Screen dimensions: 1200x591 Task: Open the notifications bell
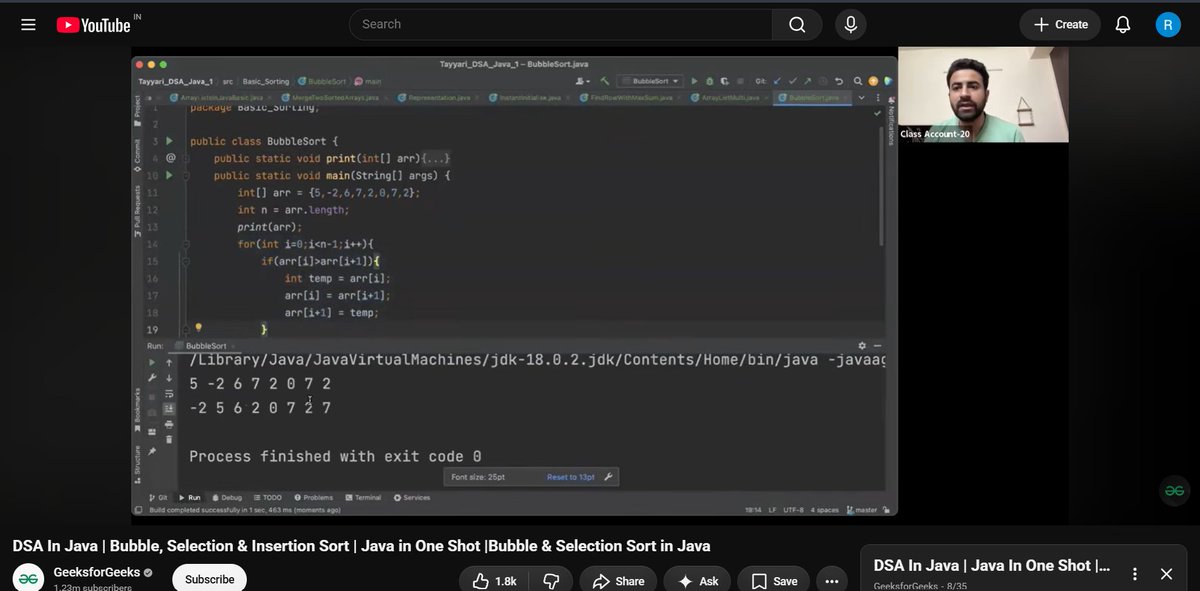tap(1123, 24)
